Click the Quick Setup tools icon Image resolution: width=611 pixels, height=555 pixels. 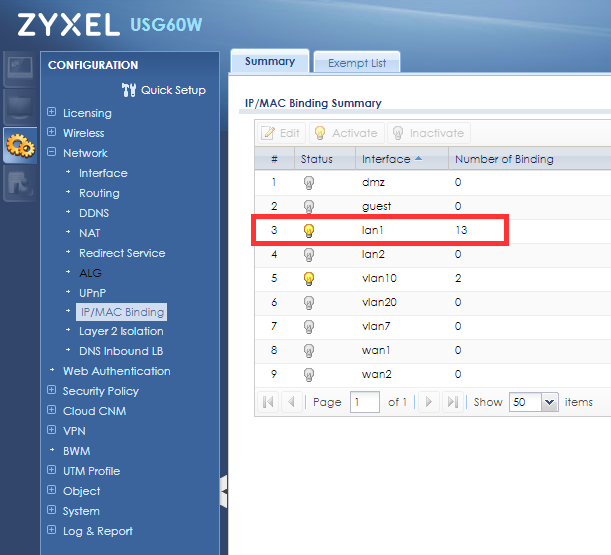(x=128, y=90)
